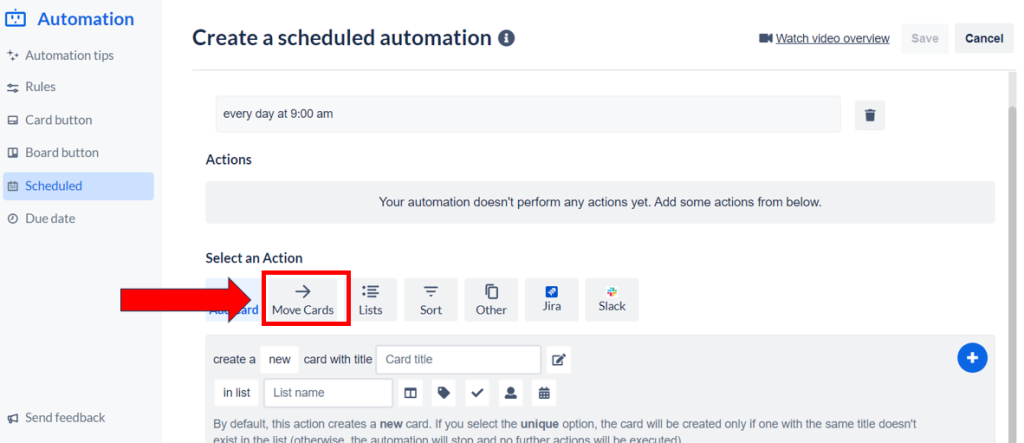
Task: Select the Move Cards action
Action: point(304,299)
